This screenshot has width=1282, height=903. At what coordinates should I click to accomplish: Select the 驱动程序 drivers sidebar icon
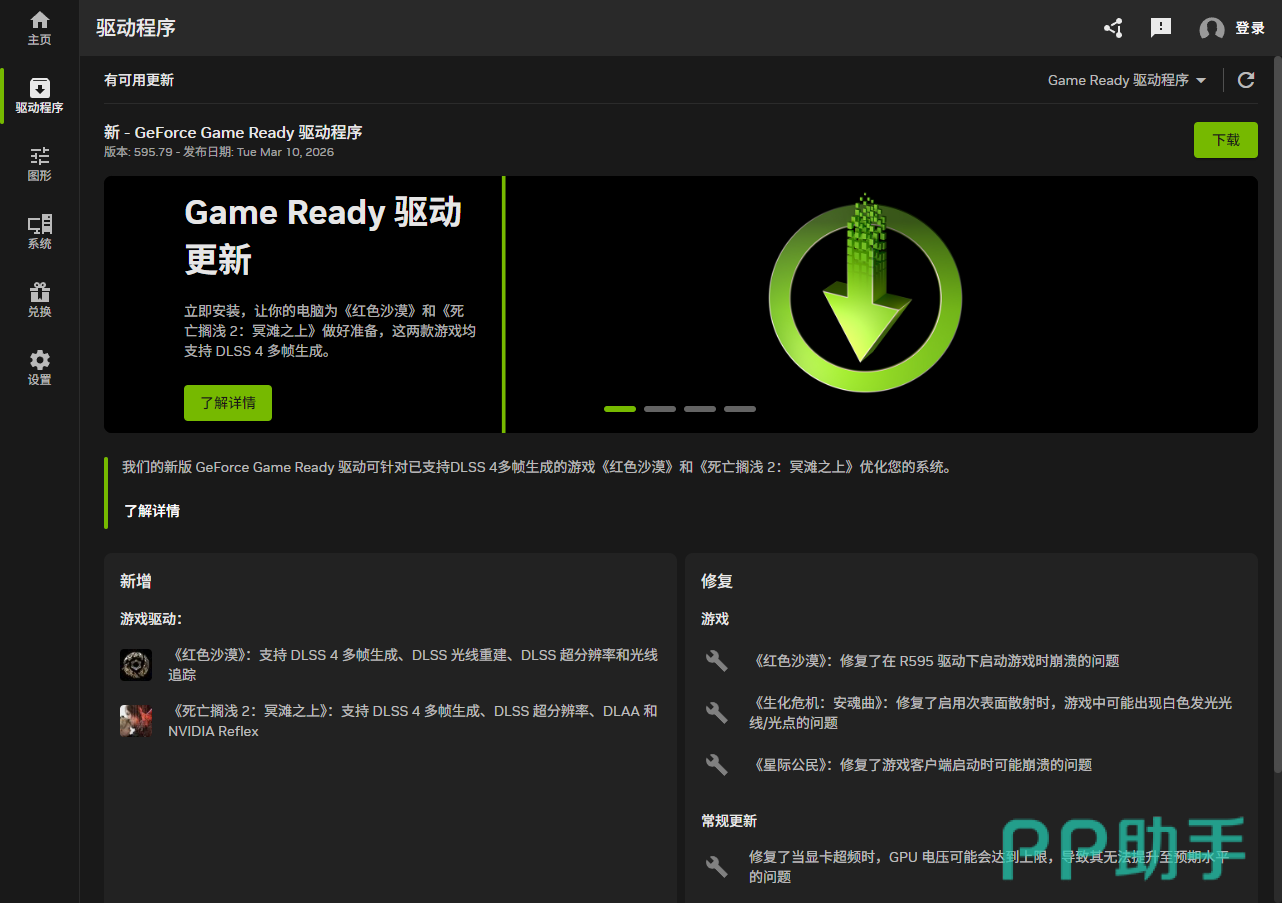pyautogui.click(x=39, y=96)
